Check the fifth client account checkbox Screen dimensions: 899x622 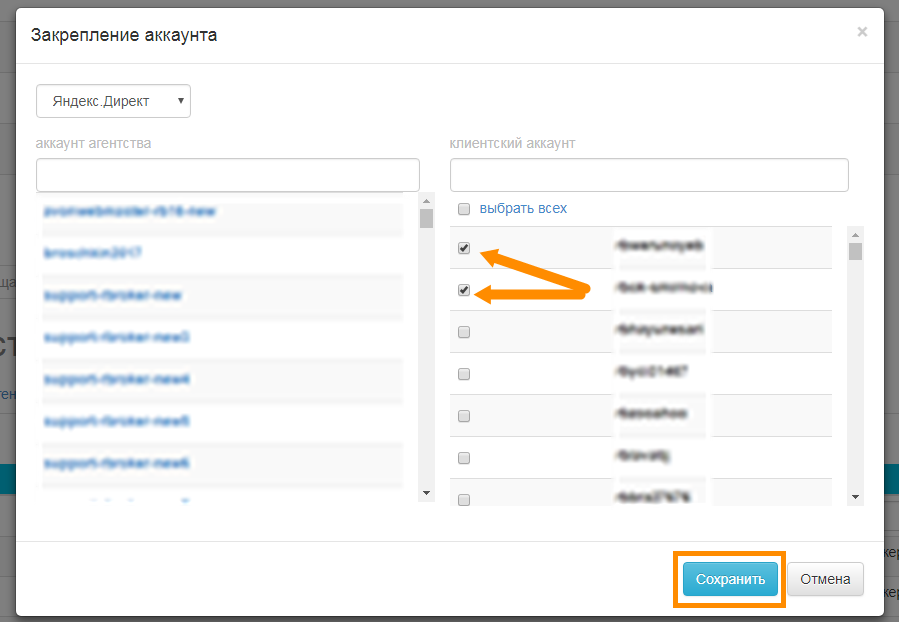pyautogui.click(x=464, y=416)
